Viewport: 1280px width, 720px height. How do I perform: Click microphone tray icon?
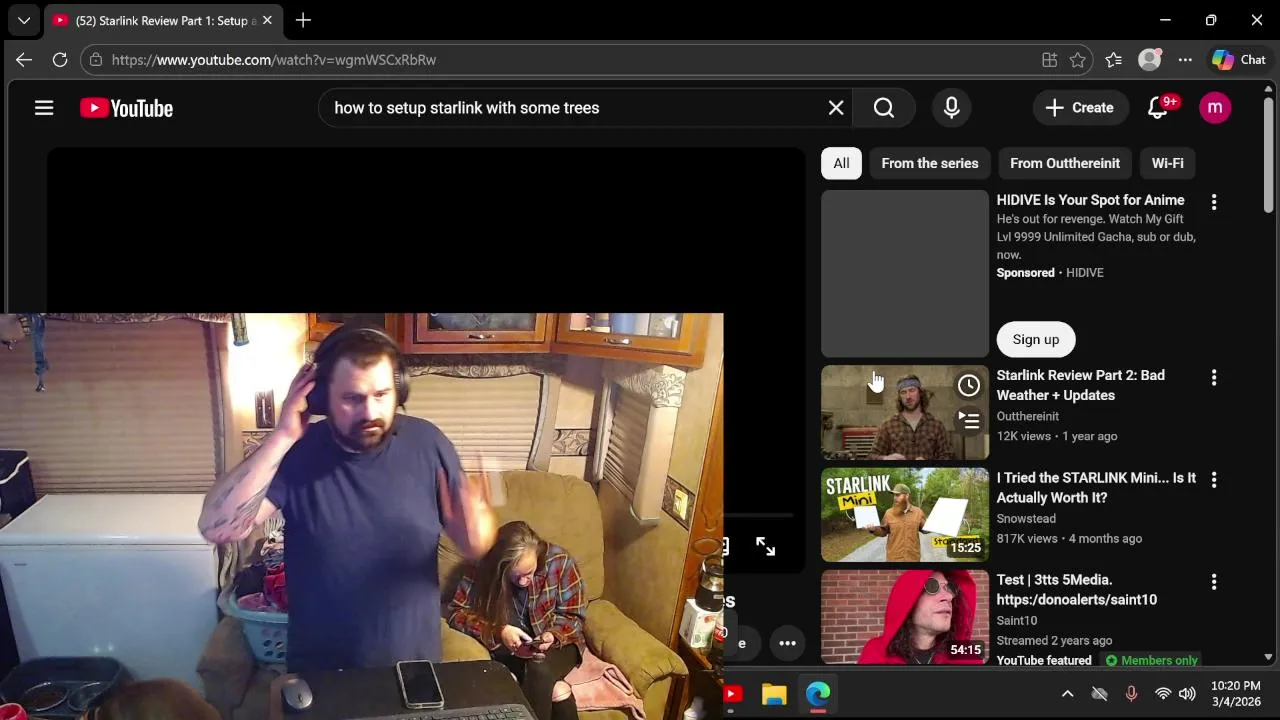1131,694
